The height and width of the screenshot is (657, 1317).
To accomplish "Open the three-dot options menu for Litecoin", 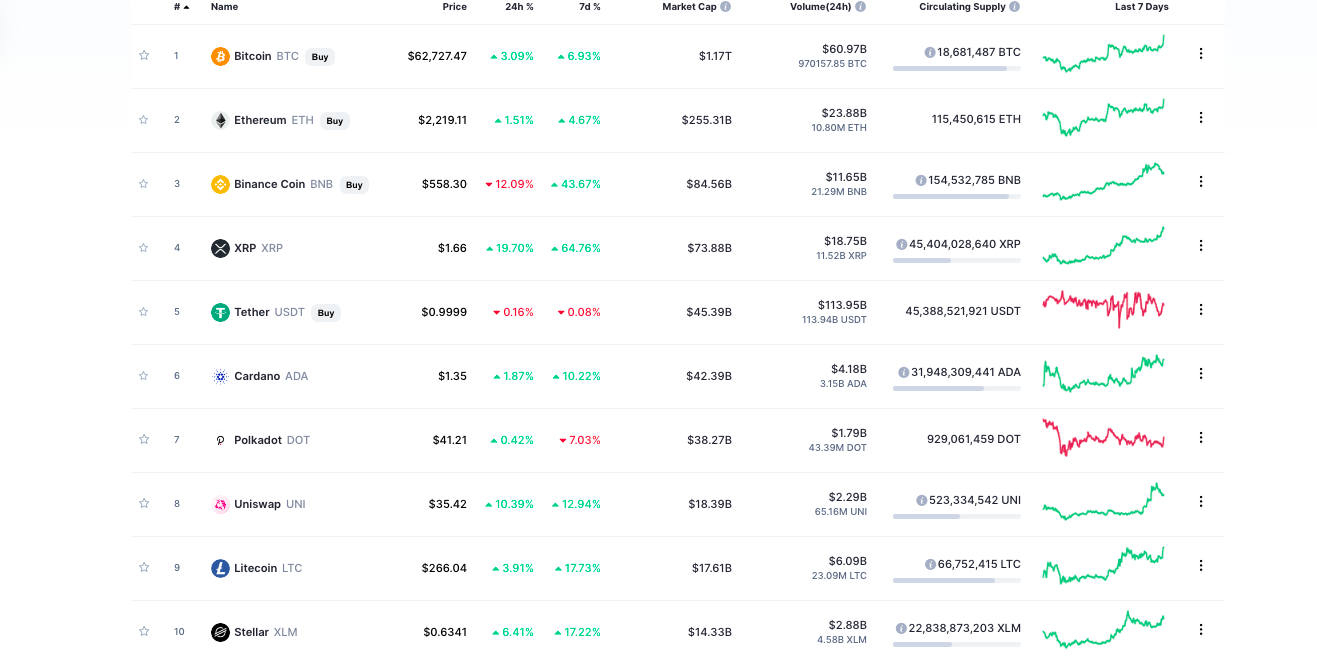I will click(x=1200, y=566).
